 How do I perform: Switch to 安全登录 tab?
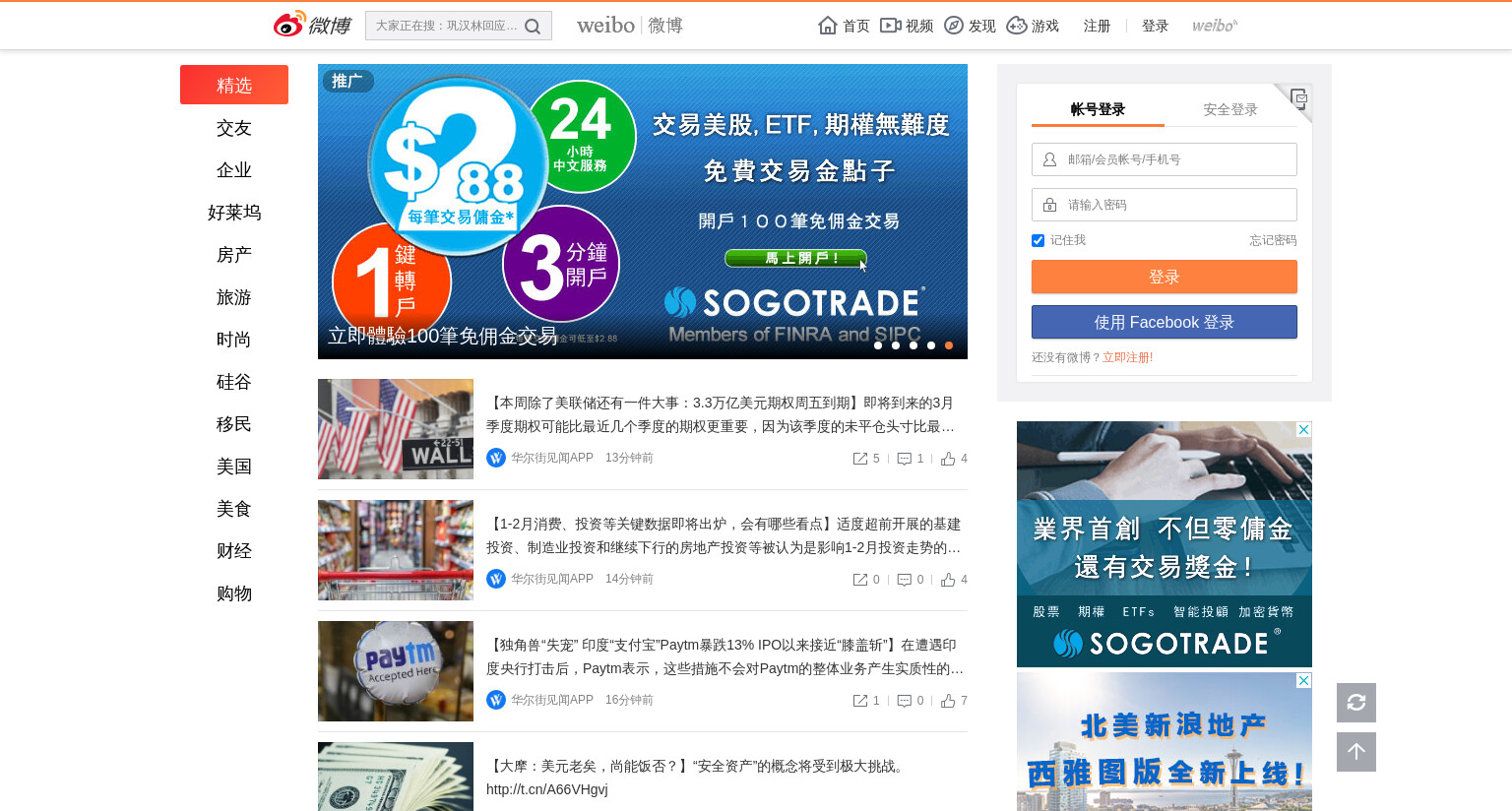[1230, 109]
